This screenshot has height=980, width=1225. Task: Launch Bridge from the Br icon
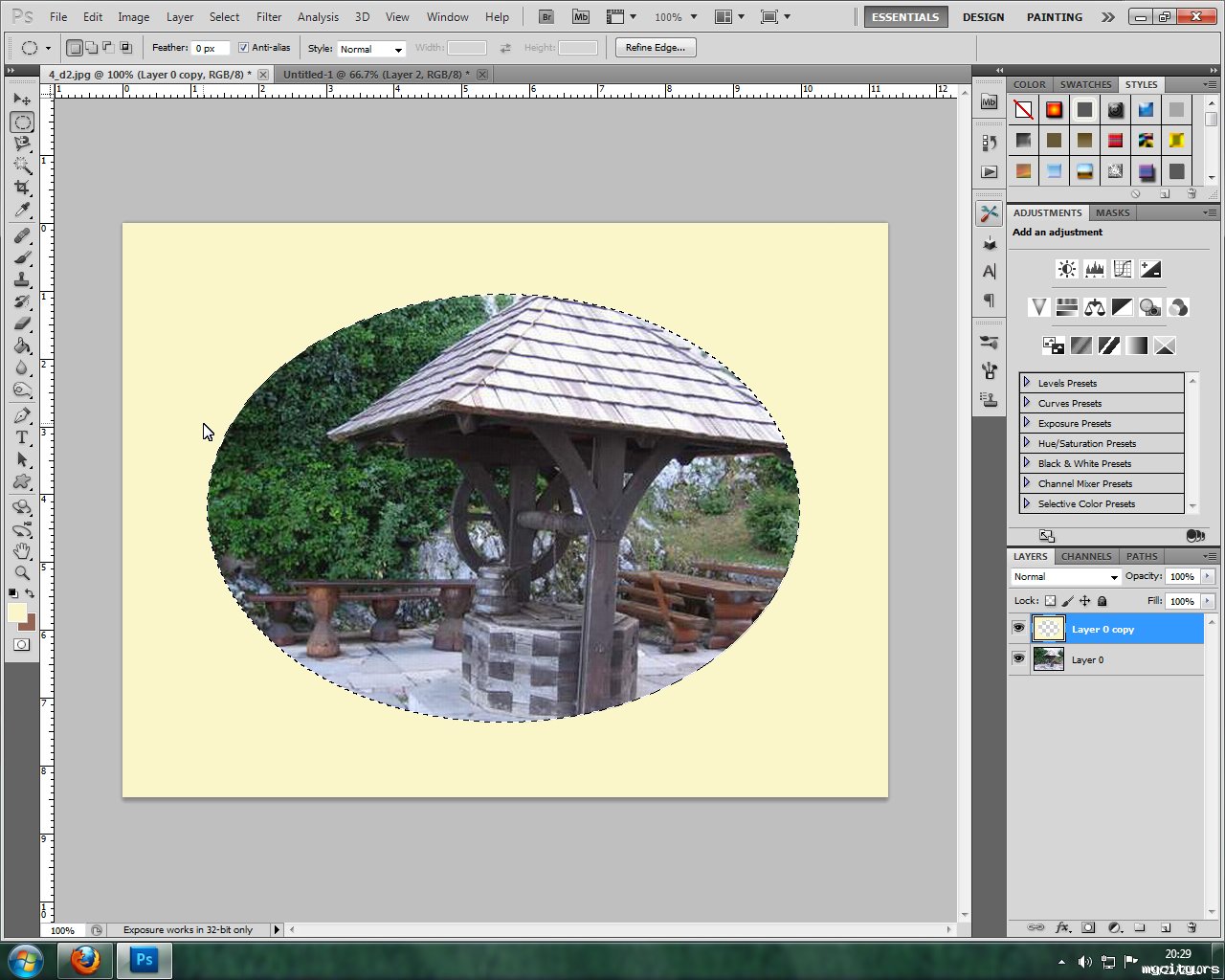tap(546, 17)
